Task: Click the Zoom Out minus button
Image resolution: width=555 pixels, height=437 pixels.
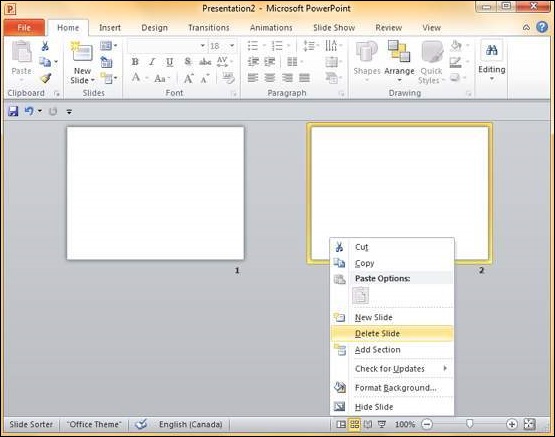Action: point(427,424)
